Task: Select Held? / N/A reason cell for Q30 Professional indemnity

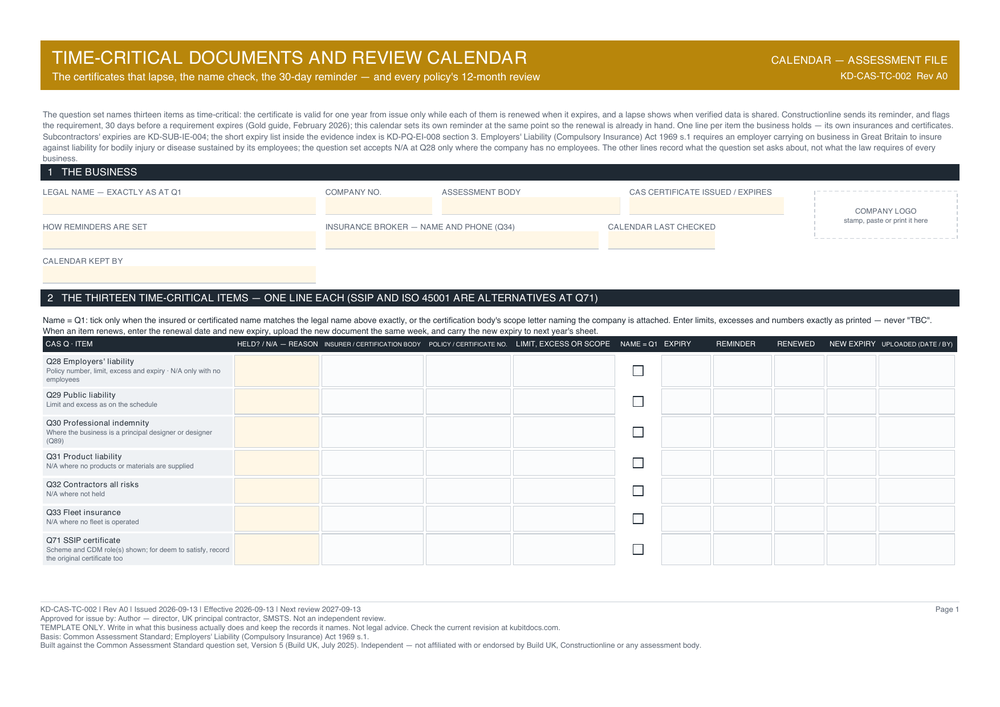Action: [x=277, y=432]
